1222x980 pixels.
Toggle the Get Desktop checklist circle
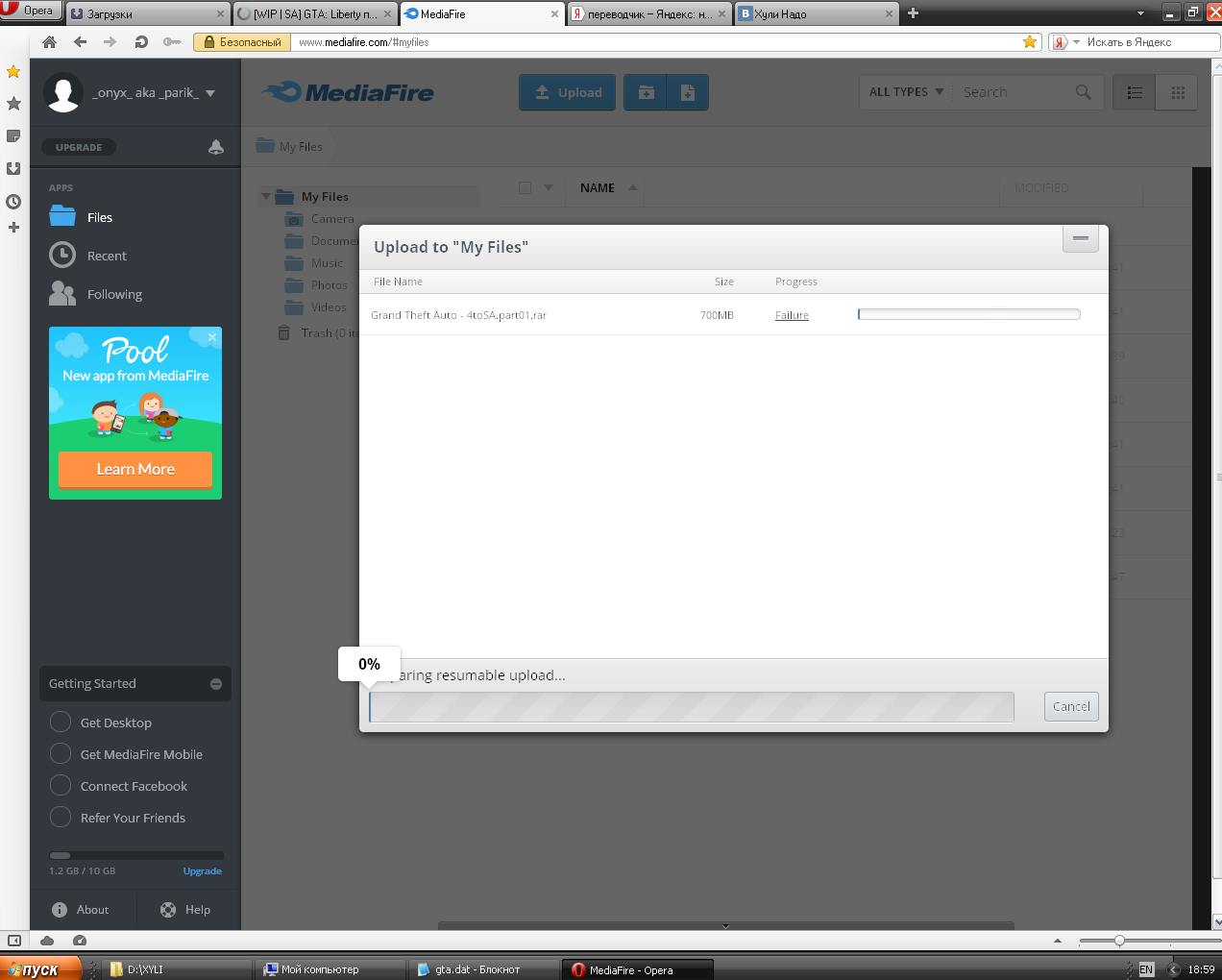point(61,723)
